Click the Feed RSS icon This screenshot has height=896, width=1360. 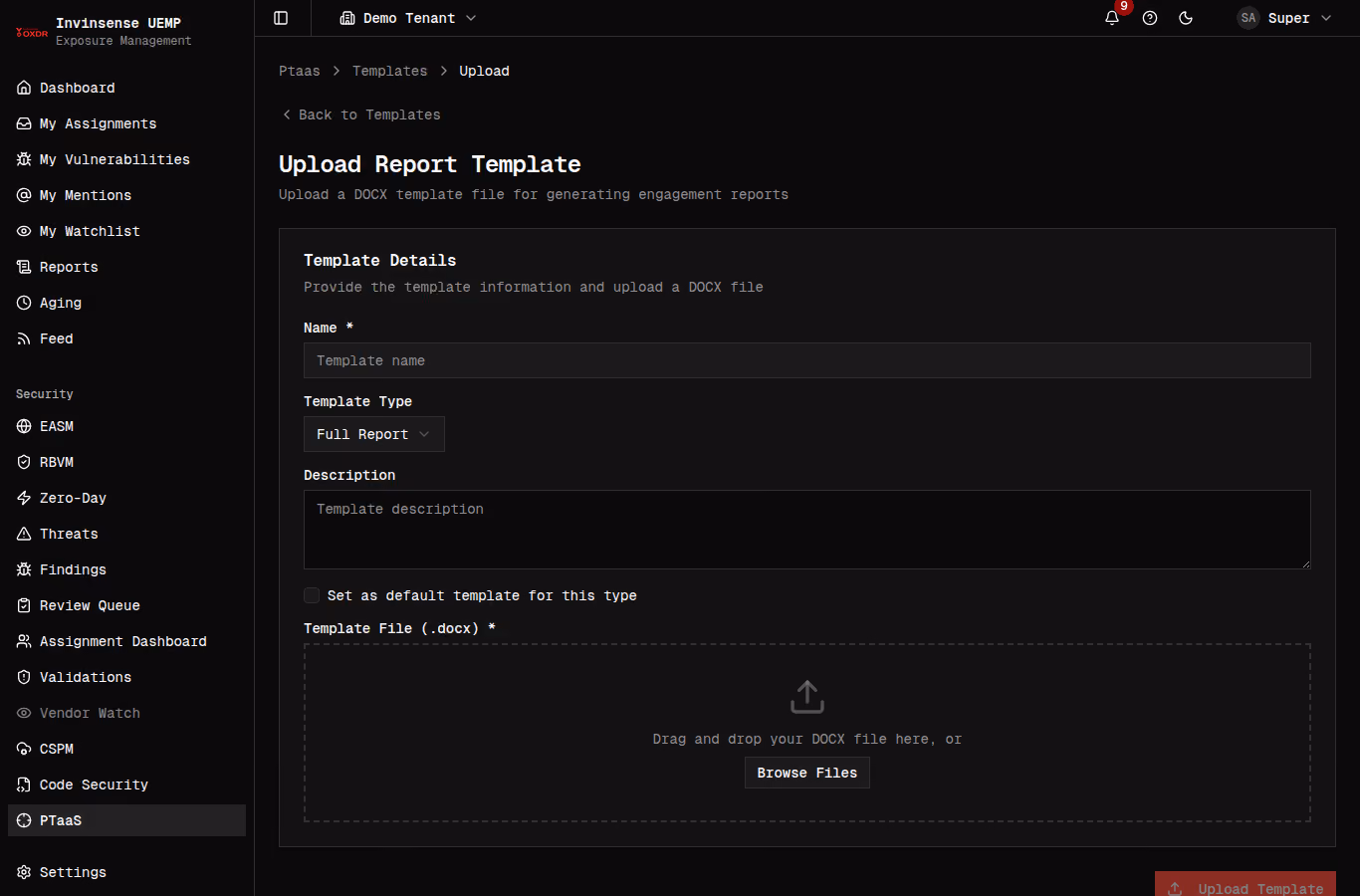click(24, 338)
